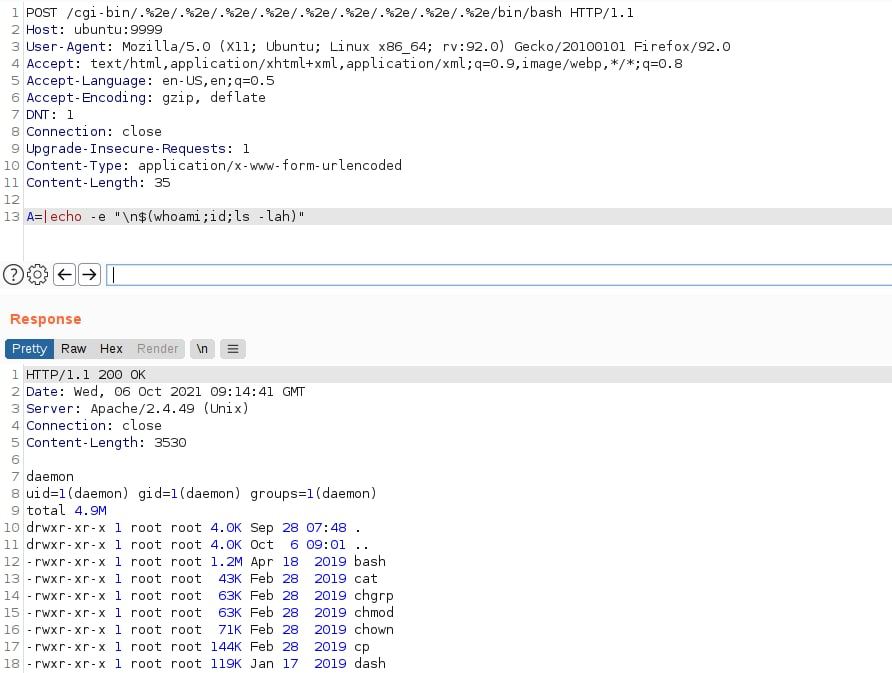Image resolution: width=892 pixels, height=673 pixels.
Task: Open search settings gear icon
Action: (38, 275)
